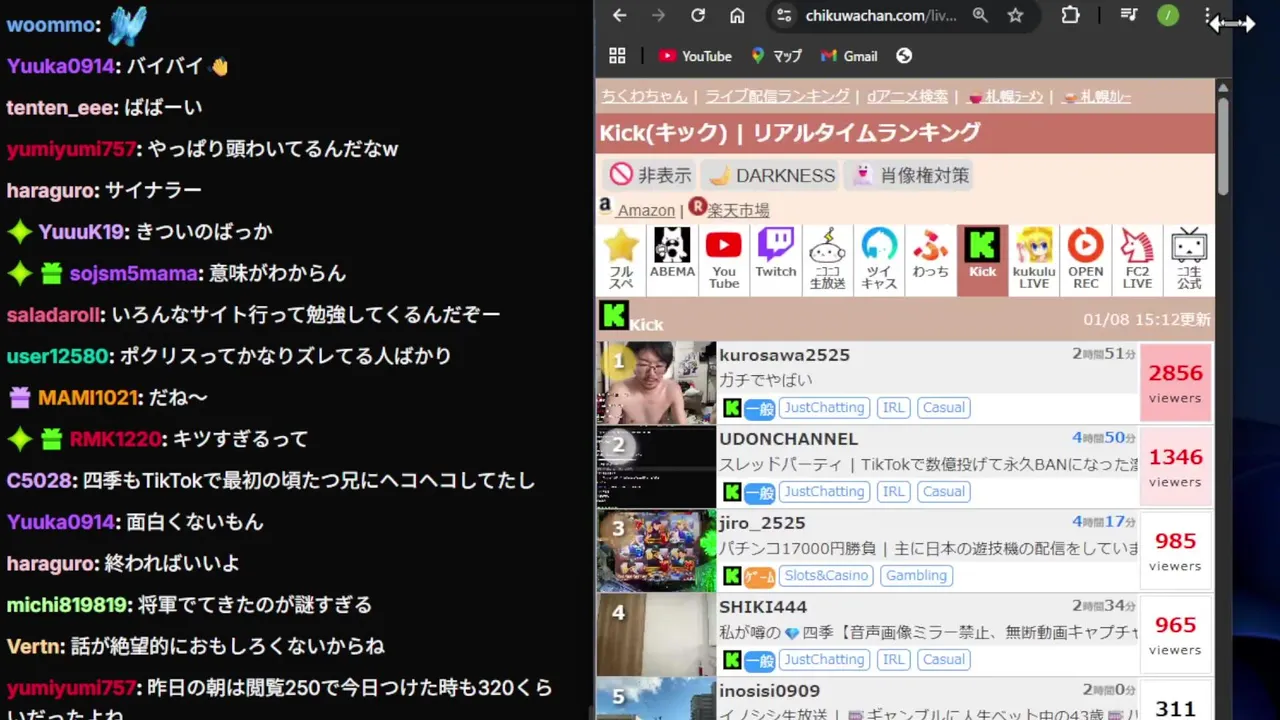Open the マップ bookmark
The width and height of the screenshot is (1280, 720).
[x=777, y=56]
